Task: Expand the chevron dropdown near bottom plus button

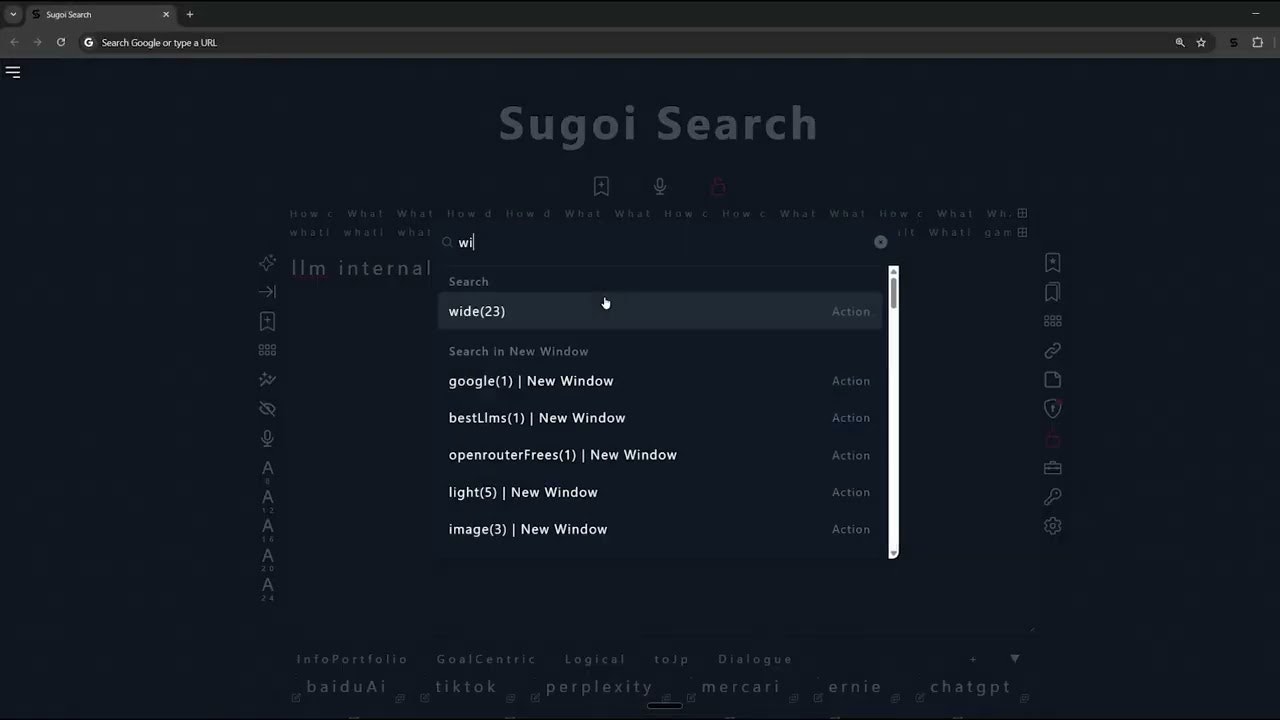Action: click(1015, 659)
